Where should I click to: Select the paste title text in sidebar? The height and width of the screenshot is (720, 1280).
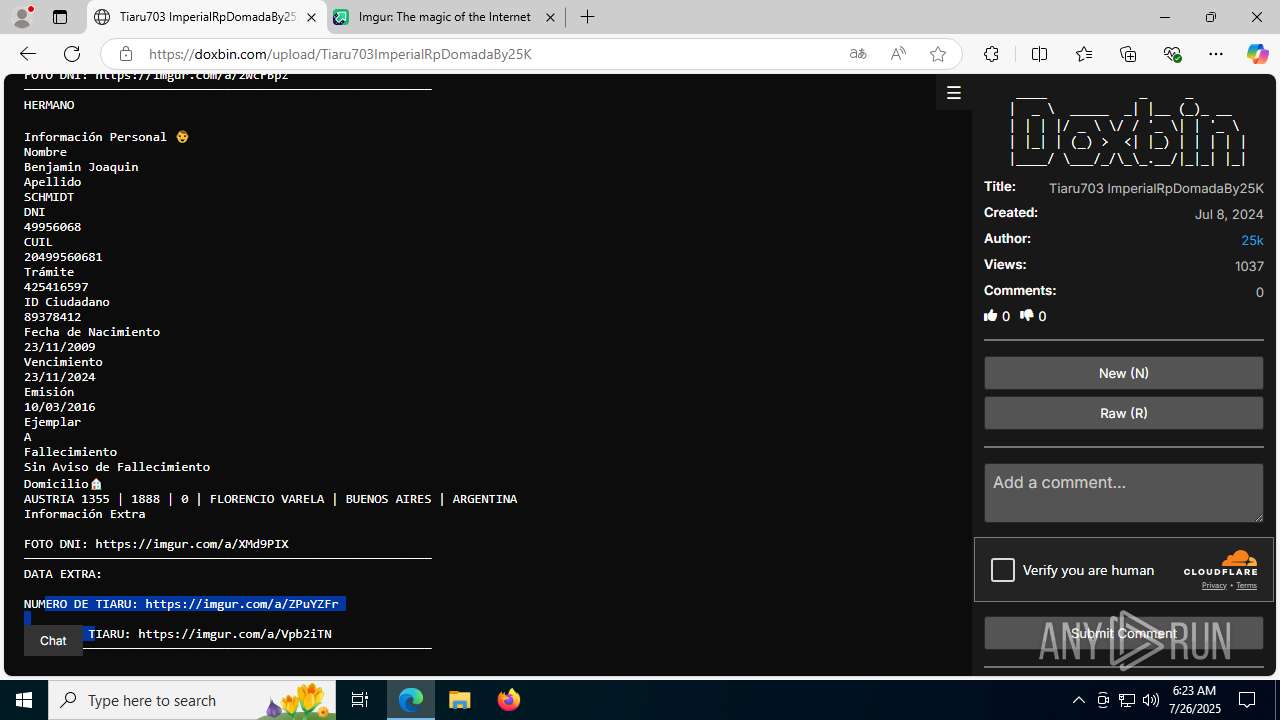pyautogui.click(x=1156, y=188)
